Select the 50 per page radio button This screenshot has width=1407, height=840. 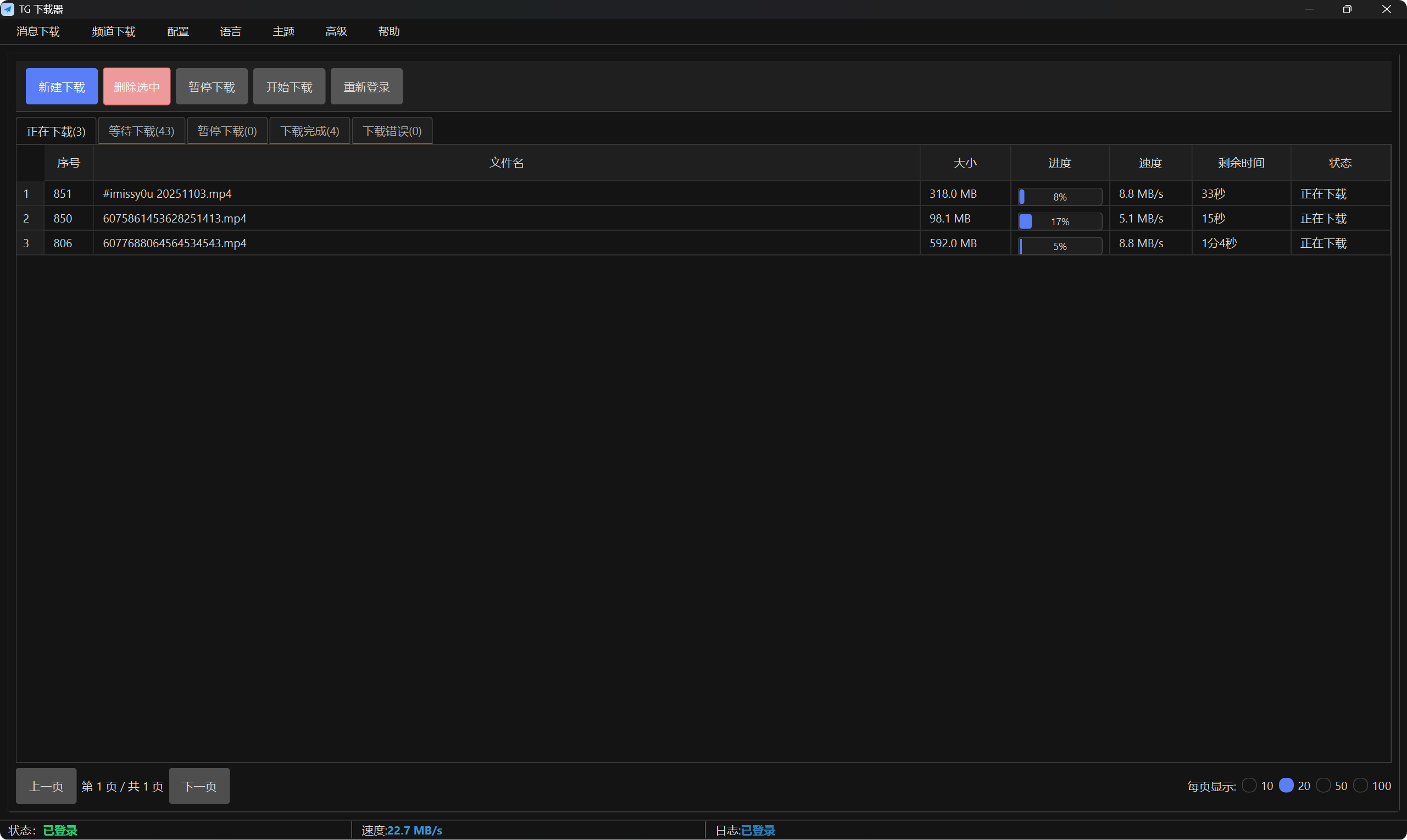point(1323,785)
